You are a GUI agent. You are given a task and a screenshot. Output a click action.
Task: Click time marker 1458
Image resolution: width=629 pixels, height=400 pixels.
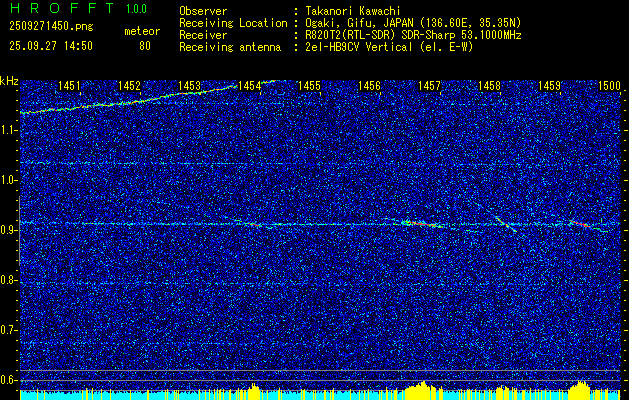point(489,85)
